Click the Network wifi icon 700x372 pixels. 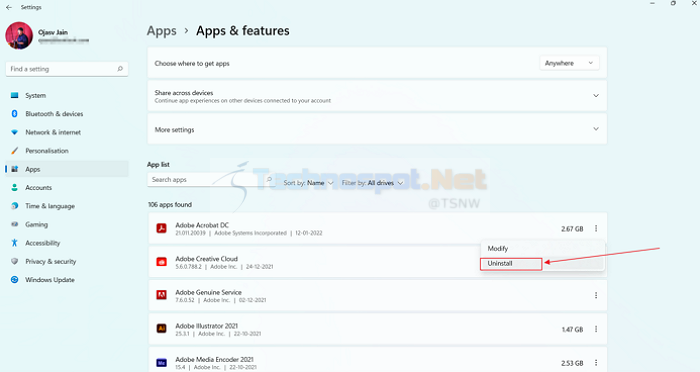tap(15, 132)
